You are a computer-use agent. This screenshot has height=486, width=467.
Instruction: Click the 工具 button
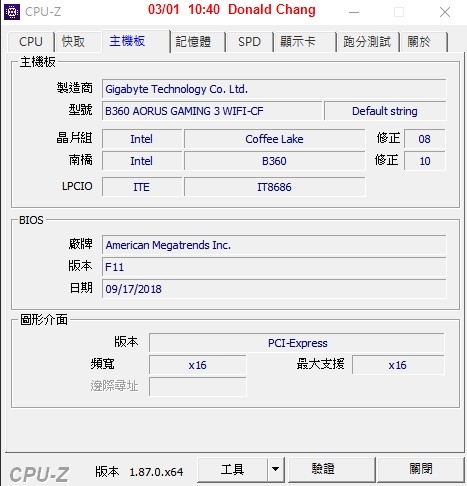click(232, 470)
